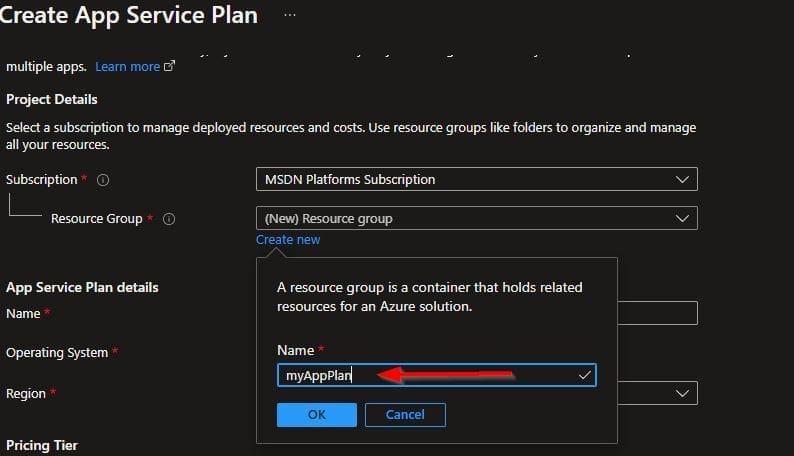The height and width of the screenshot is (456, 794).
Task: Click the Resource Group field label
Action: click(x=96, y=219)
